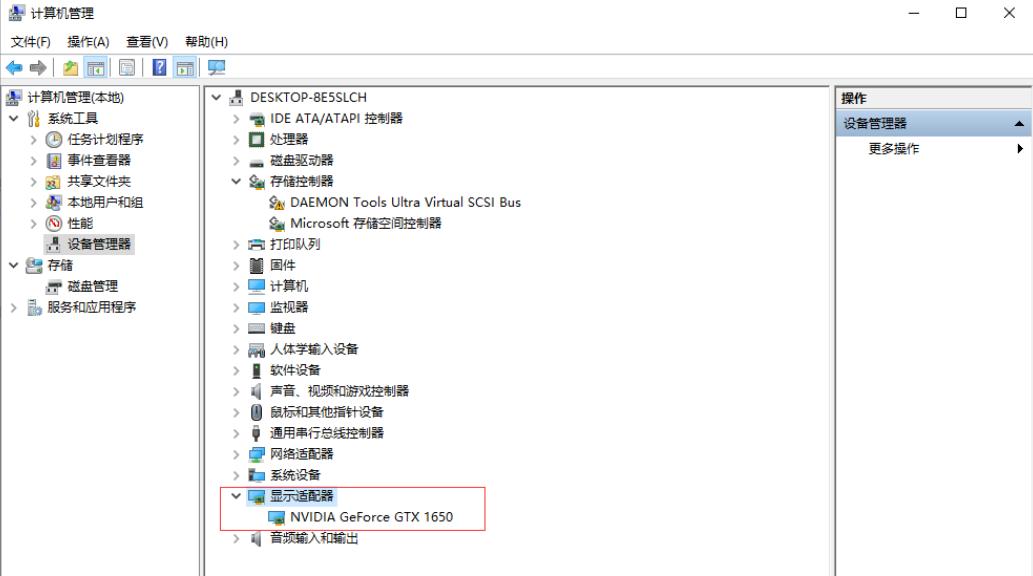Click the firmware chip icon
1033x576 pixels.
point(256,266)
